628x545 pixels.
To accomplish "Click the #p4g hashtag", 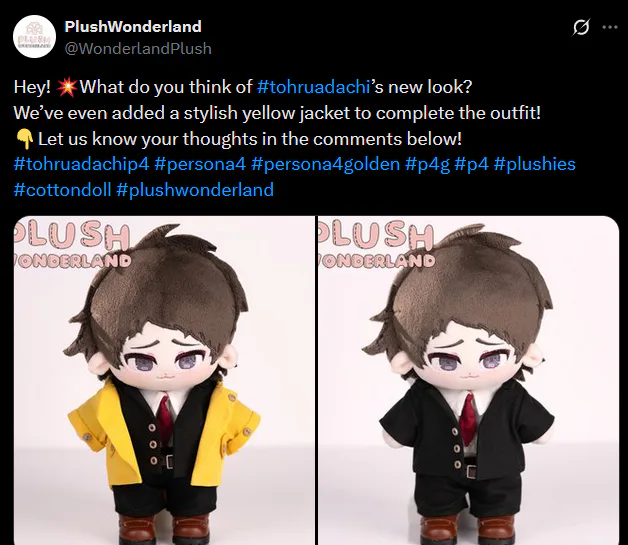I will click(x=427, y=164).
